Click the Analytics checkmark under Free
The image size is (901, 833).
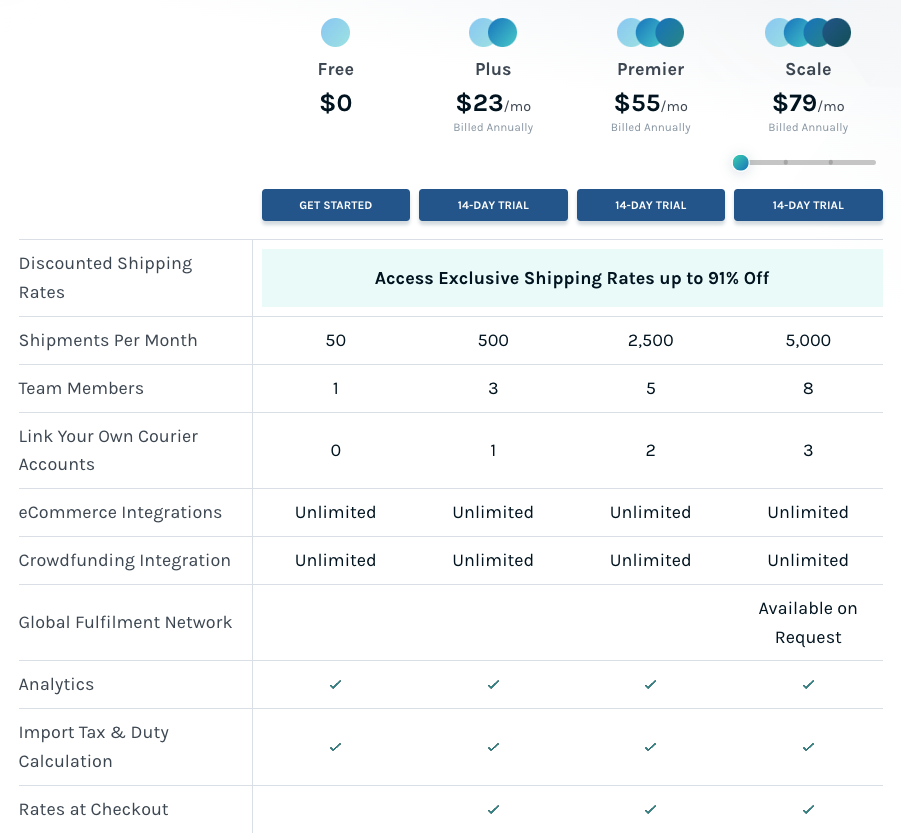[335, 685]
